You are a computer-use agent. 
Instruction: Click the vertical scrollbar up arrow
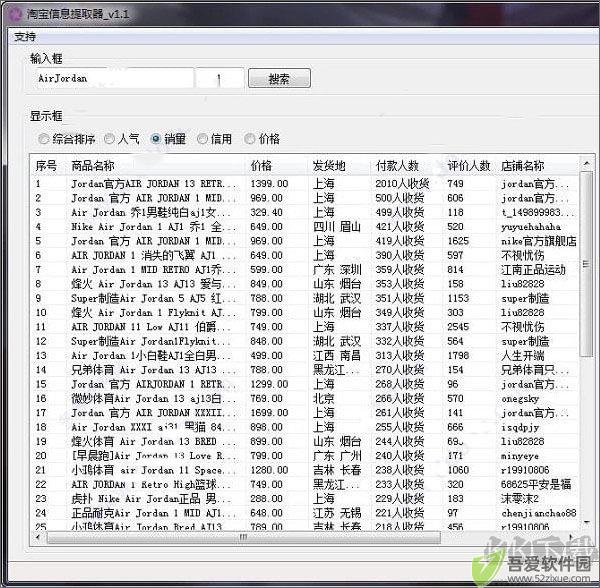pos(586,164)
